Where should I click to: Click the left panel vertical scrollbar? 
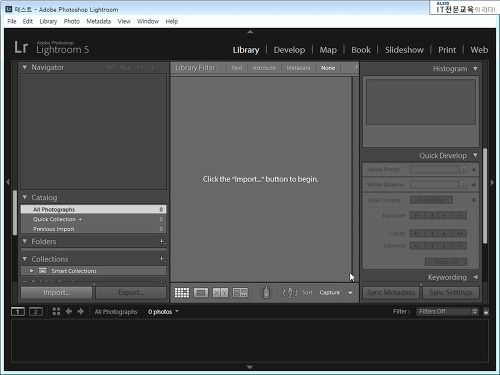click(x=15, y=213)
